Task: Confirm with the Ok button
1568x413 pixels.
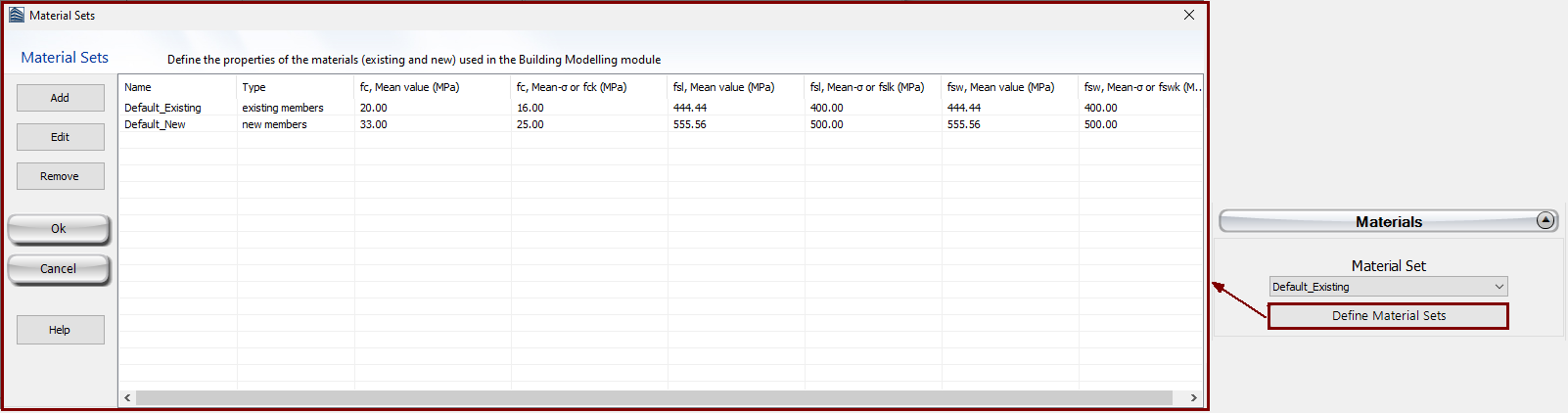Action: 59,229
